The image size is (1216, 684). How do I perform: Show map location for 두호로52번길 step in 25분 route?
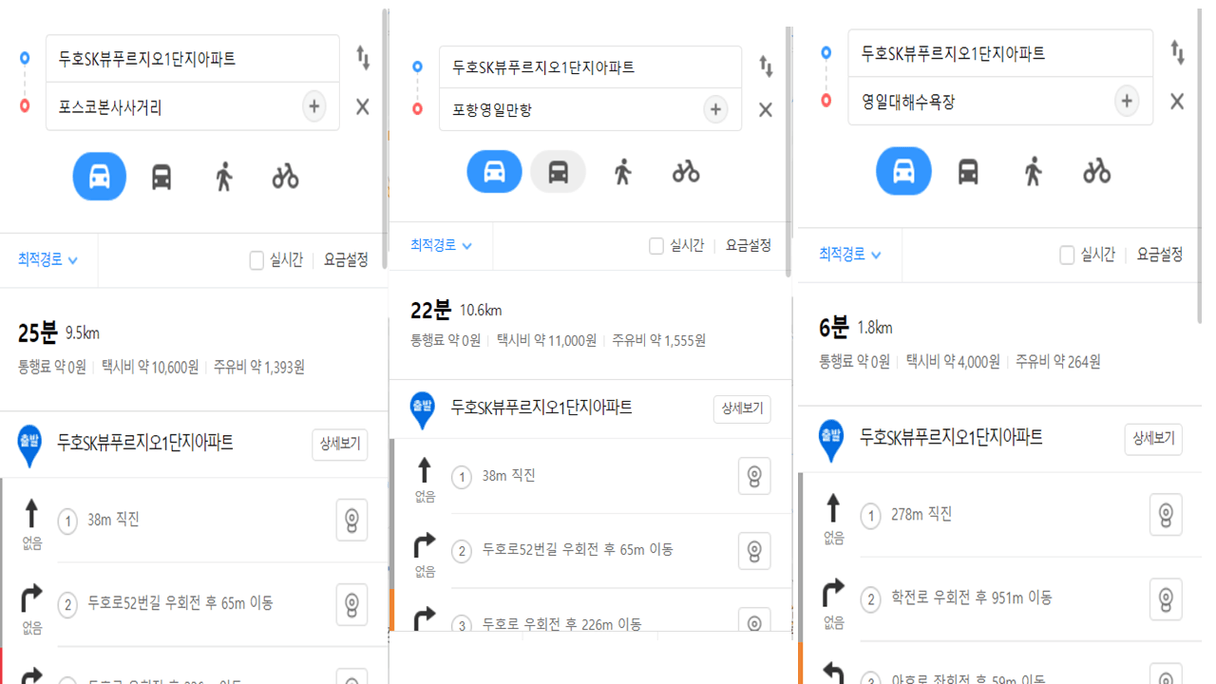[x=351, y=604]
